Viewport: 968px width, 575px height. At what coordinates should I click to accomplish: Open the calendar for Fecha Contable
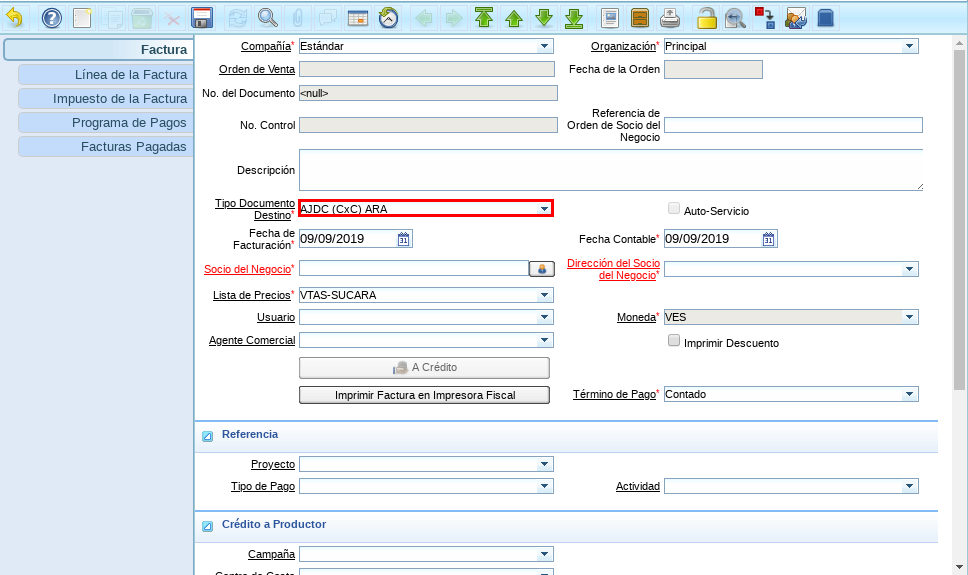click(769, 239)
